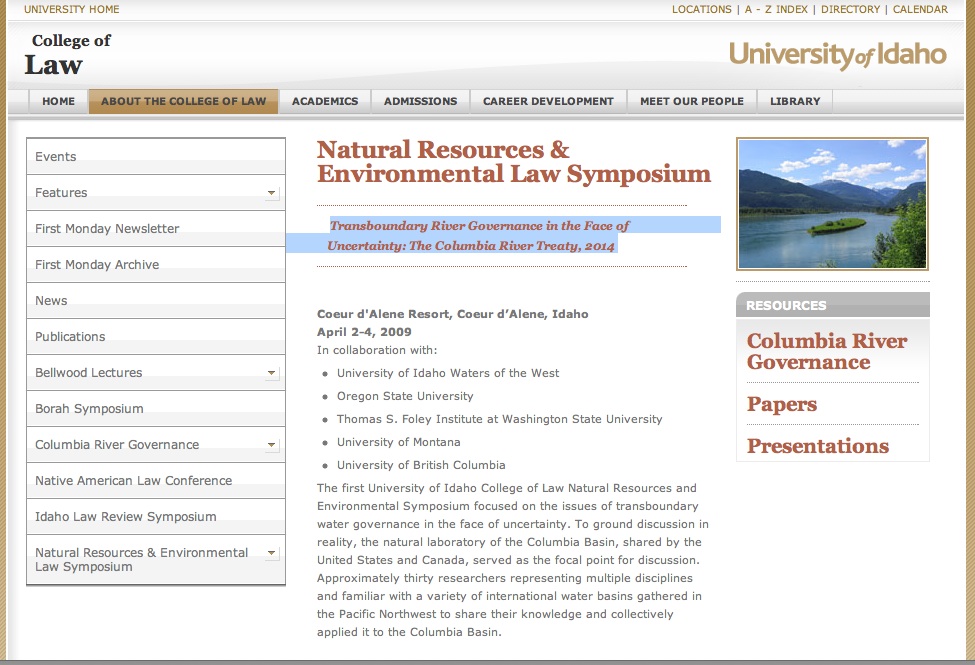Viewport: 975px width, 665px height.
Task: Open the Papers resource link
Action: coord(782,404)
